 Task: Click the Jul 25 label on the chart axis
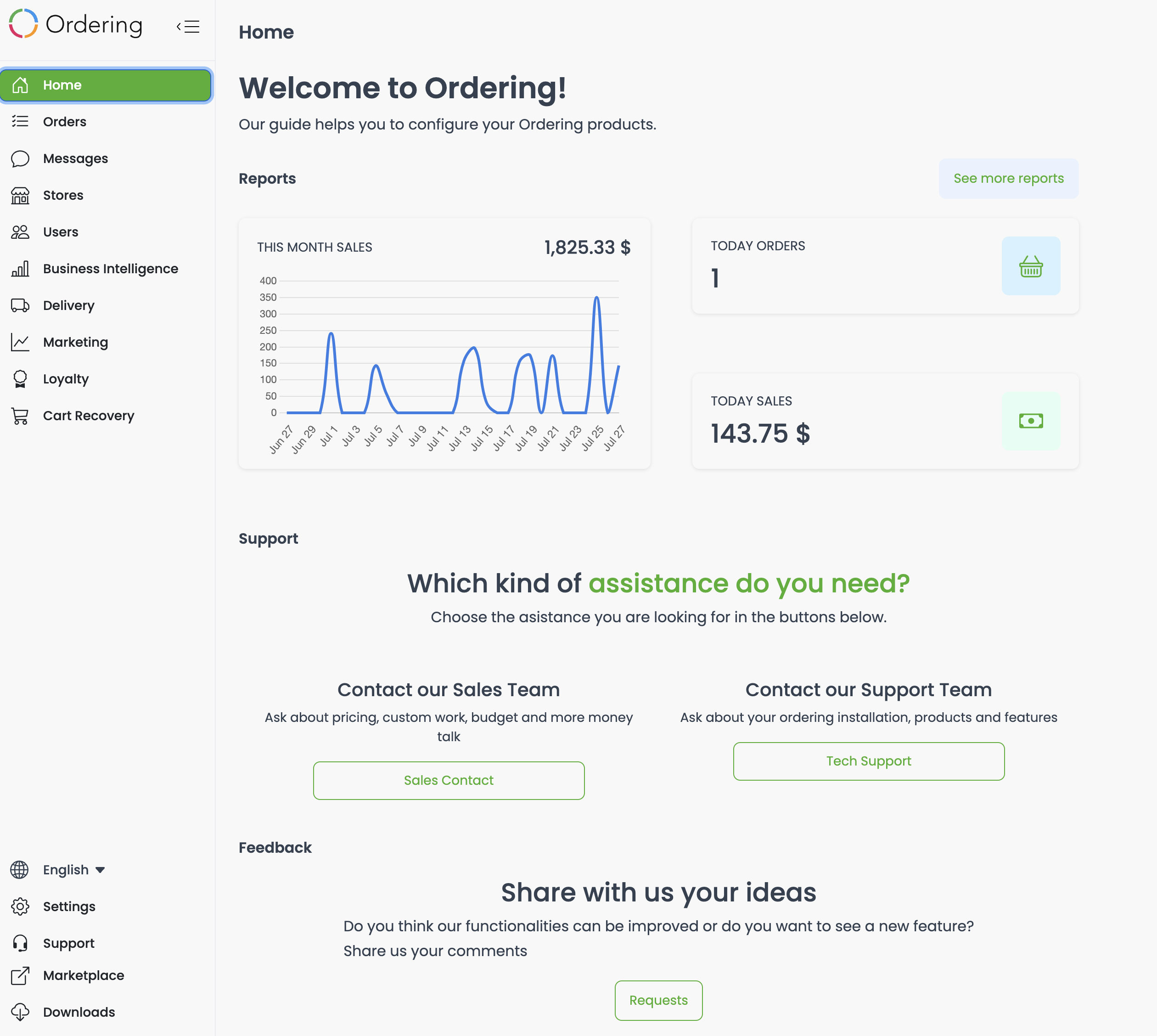(x=593, y=438)
